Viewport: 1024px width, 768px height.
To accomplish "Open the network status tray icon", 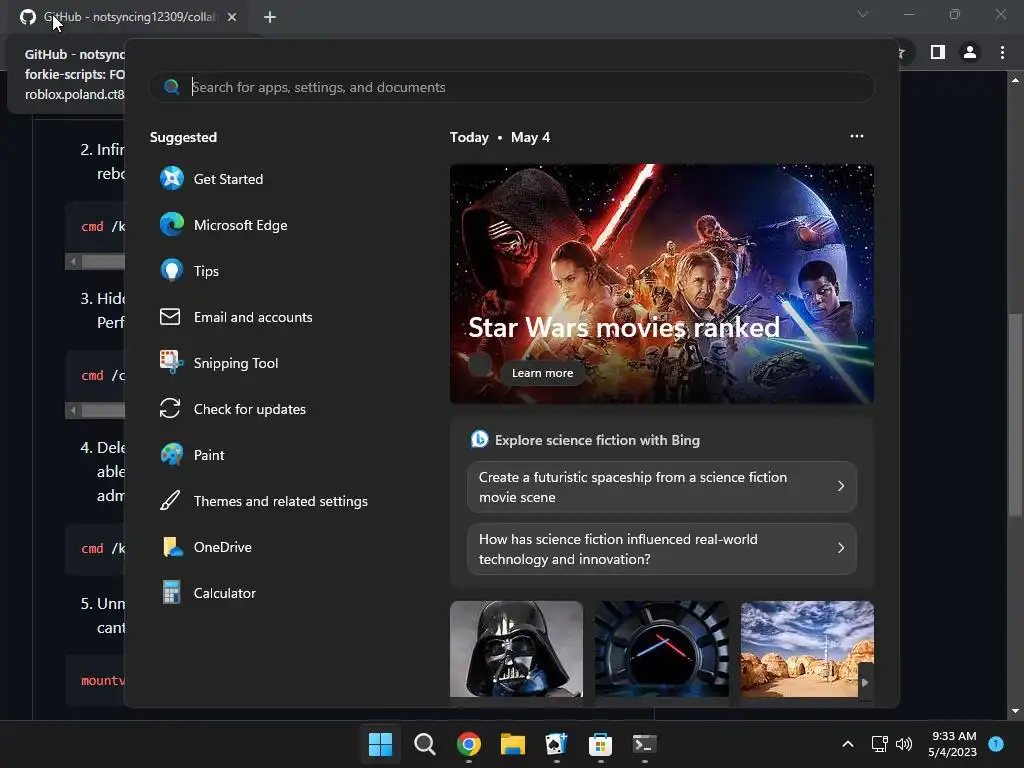I will click(x=879, y=744).
